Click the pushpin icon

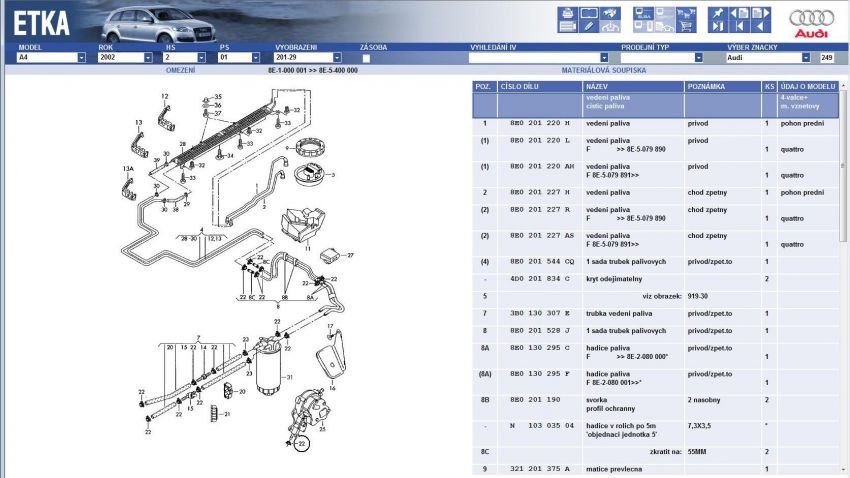pyautogui.click(x=717, y=13)
